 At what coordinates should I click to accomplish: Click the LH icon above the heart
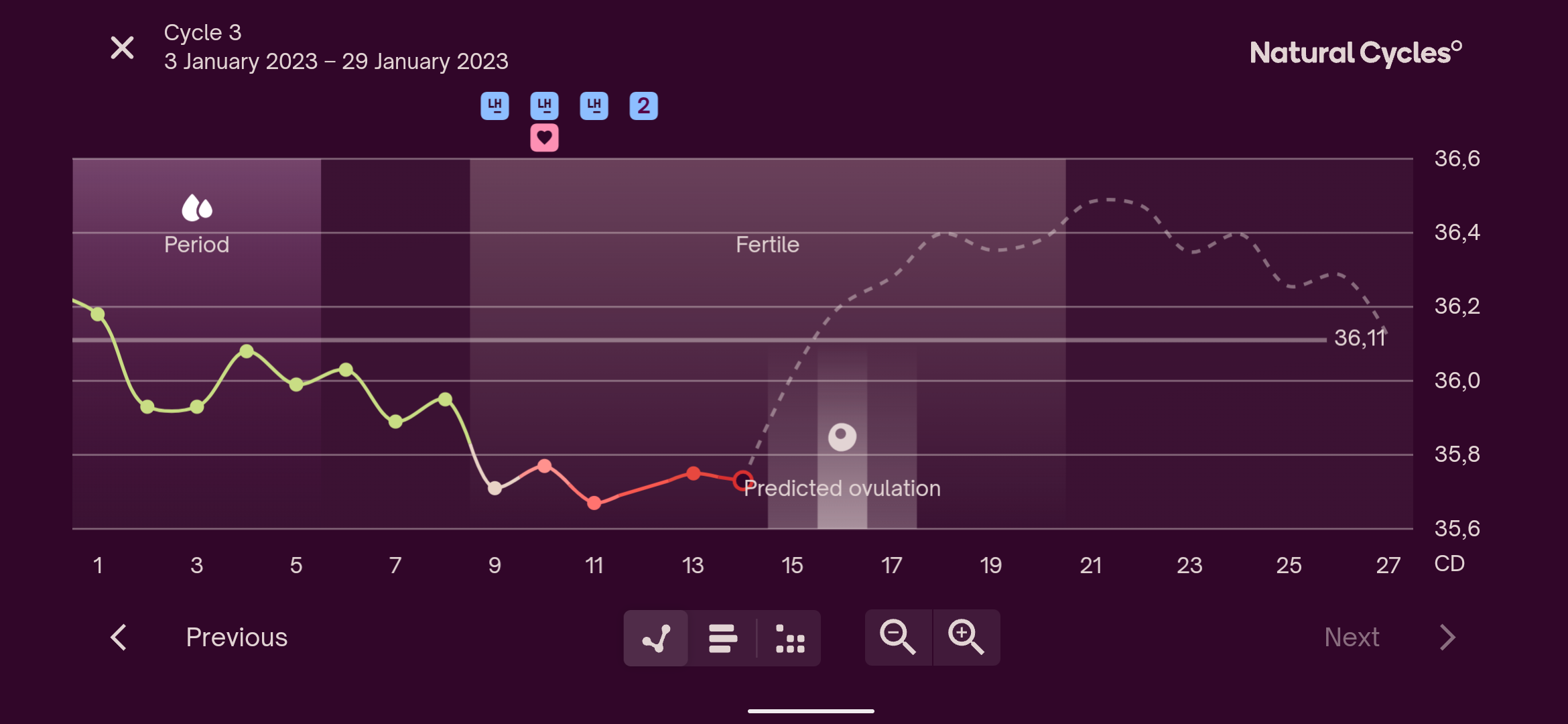tap(544, 106)
